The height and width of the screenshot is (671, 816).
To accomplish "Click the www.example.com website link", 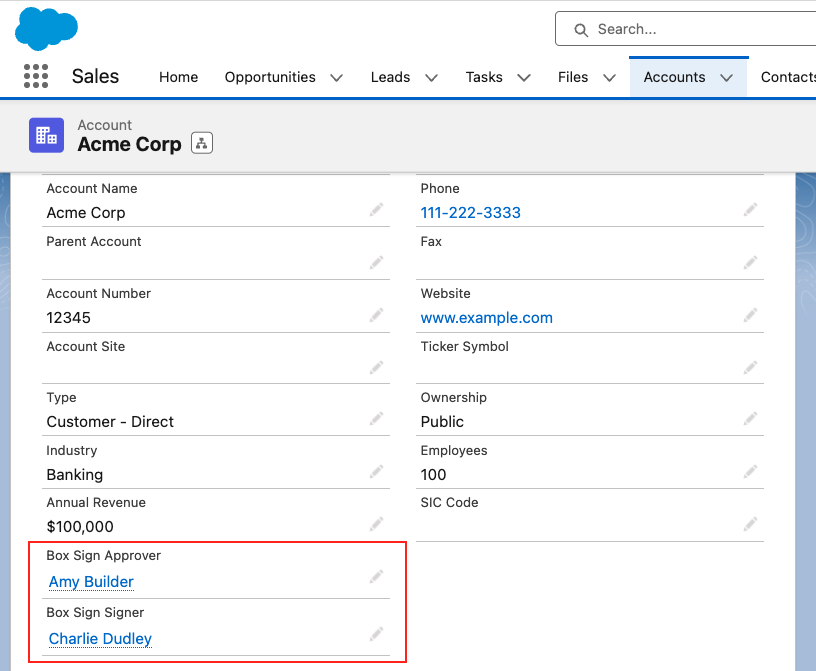I will 486,318.
